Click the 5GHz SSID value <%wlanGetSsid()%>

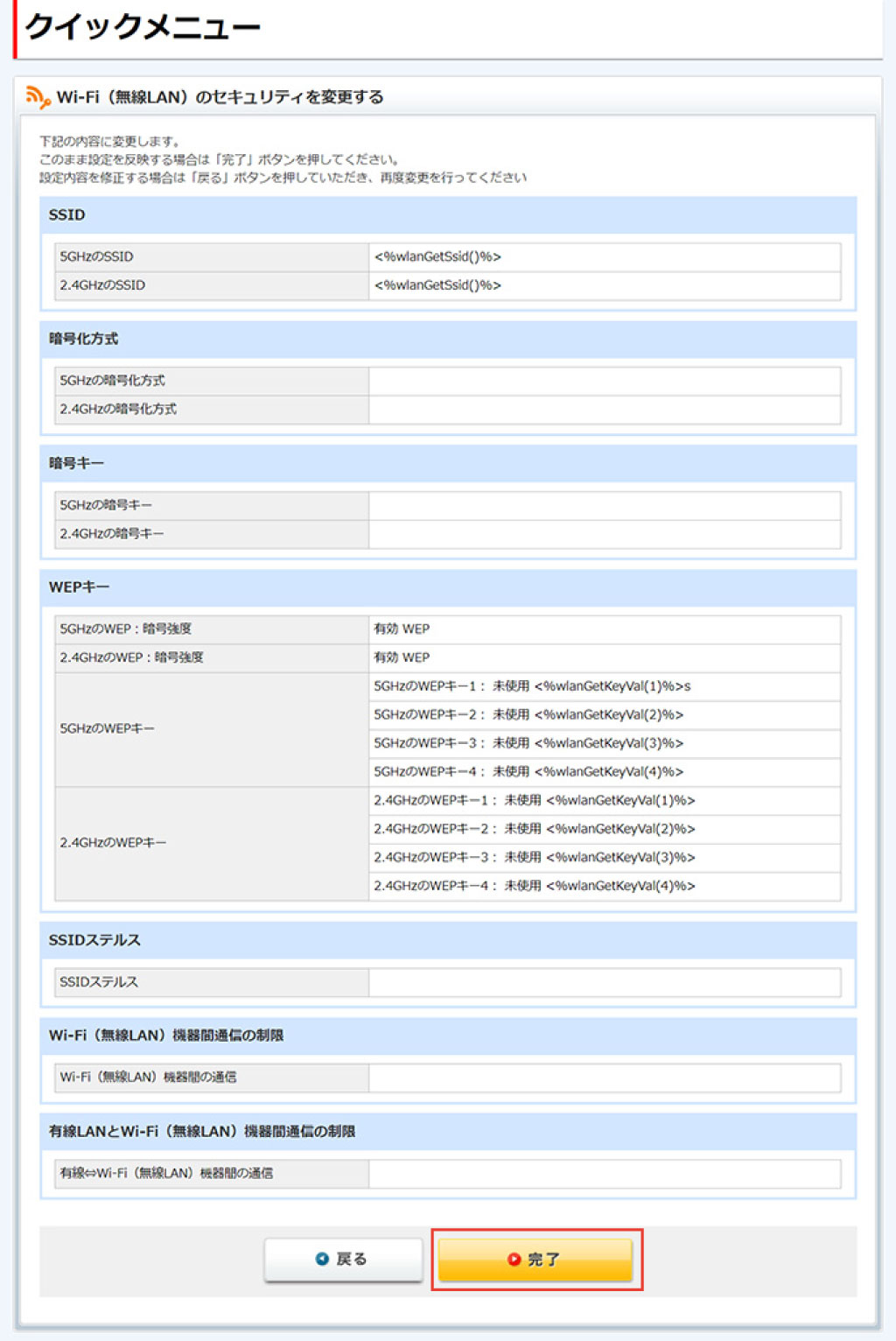437,256
